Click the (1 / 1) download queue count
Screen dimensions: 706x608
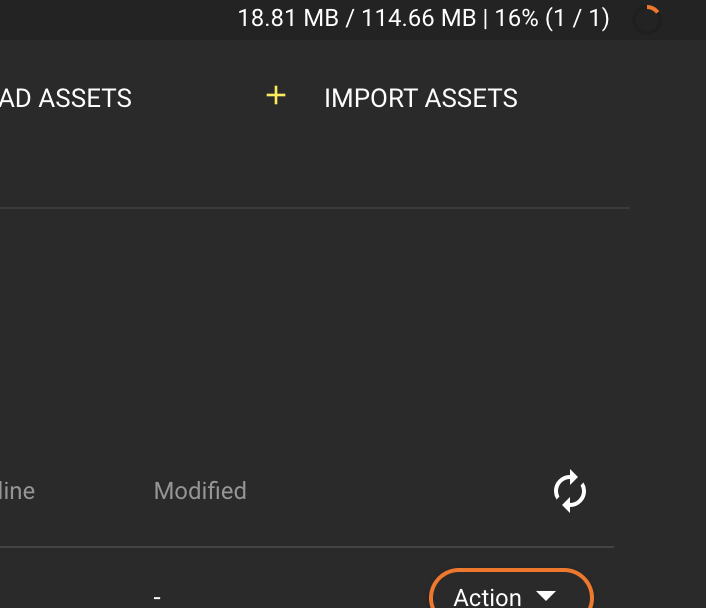click(578, 18)
